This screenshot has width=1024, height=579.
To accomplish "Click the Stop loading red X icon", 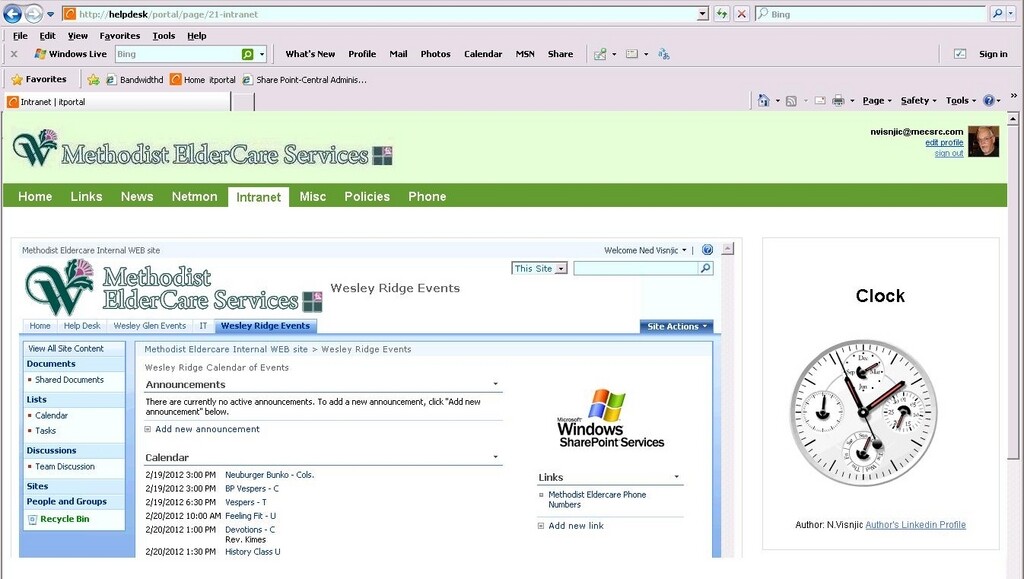I will click(x=741, y=14).
